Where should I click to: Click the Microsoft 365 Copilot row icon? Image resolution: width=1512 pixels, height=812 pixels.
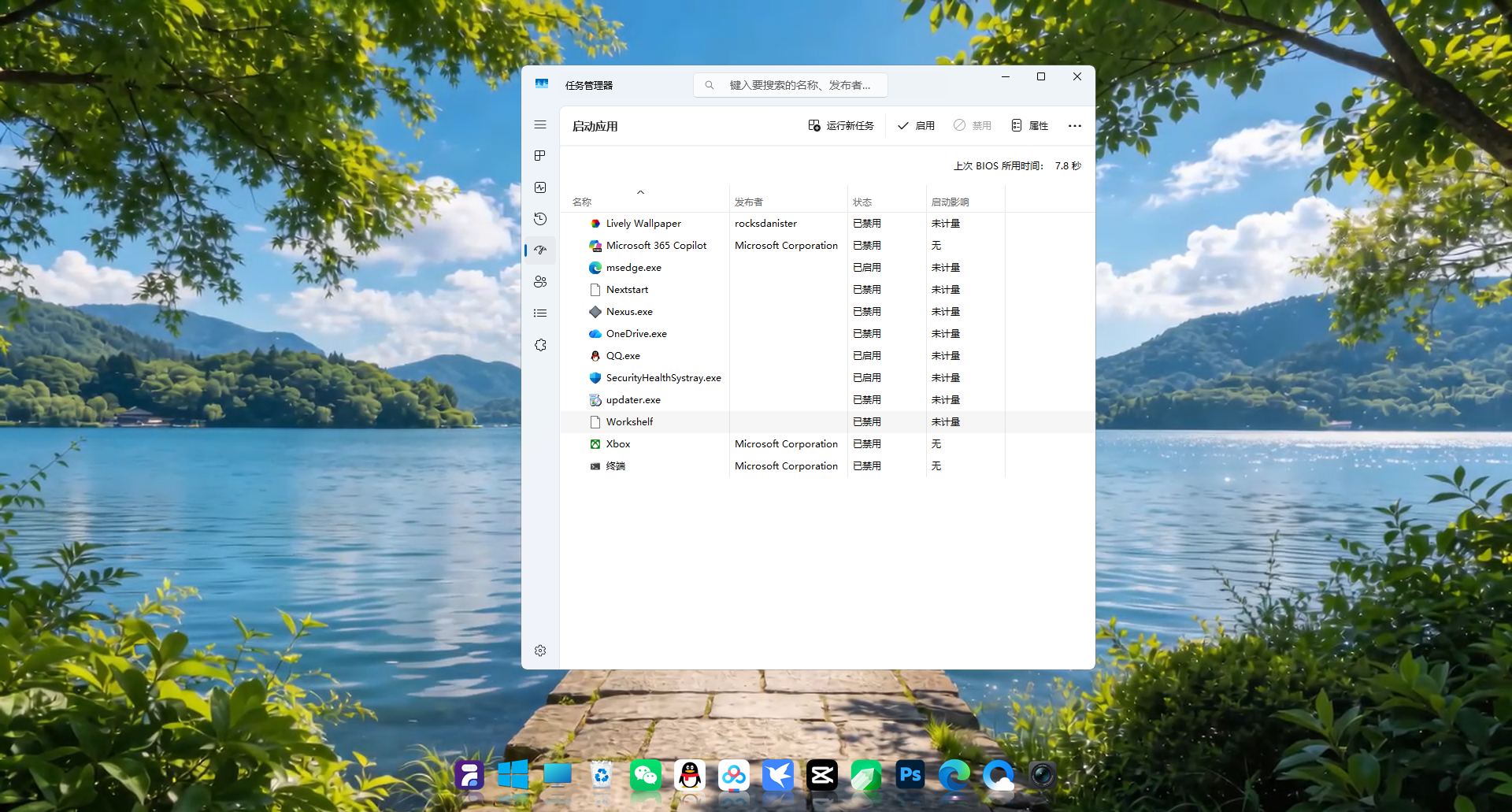tap(595, 246)
